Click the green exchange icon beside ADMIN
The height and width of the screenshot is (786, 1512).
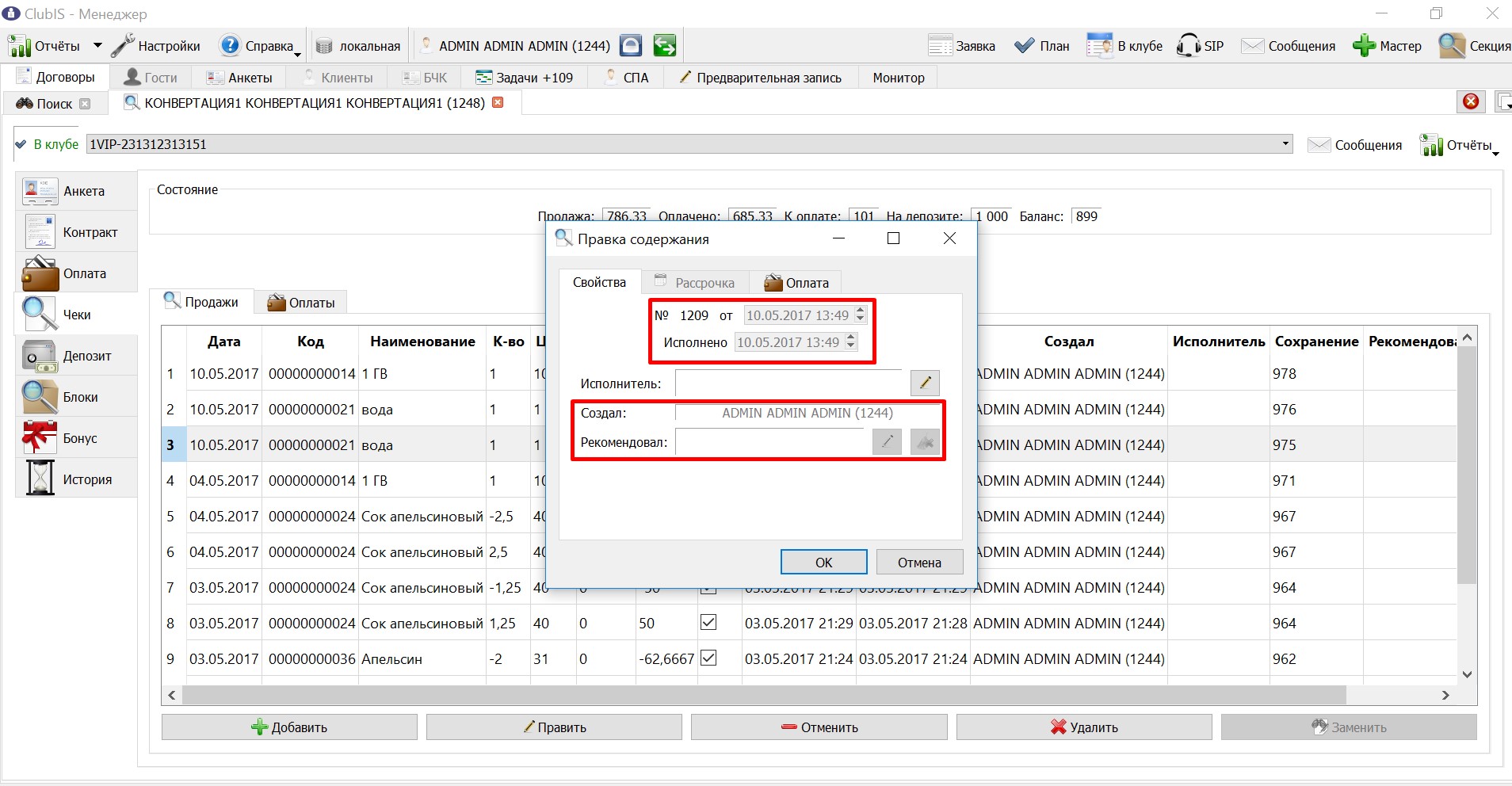[x=665, y=46]
